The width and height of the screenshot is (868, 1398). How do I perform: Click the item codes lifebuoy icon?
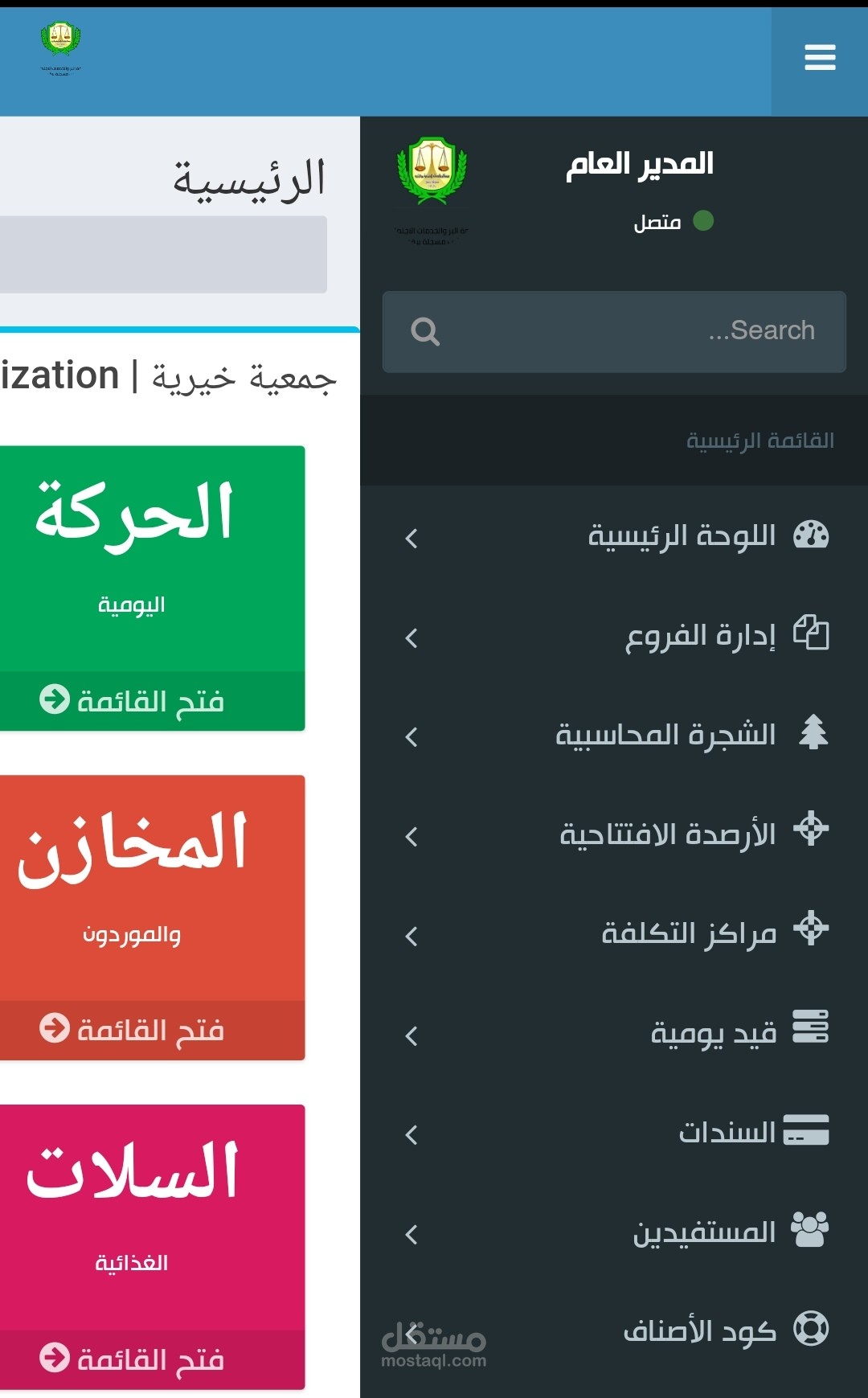click(811, 1328)
